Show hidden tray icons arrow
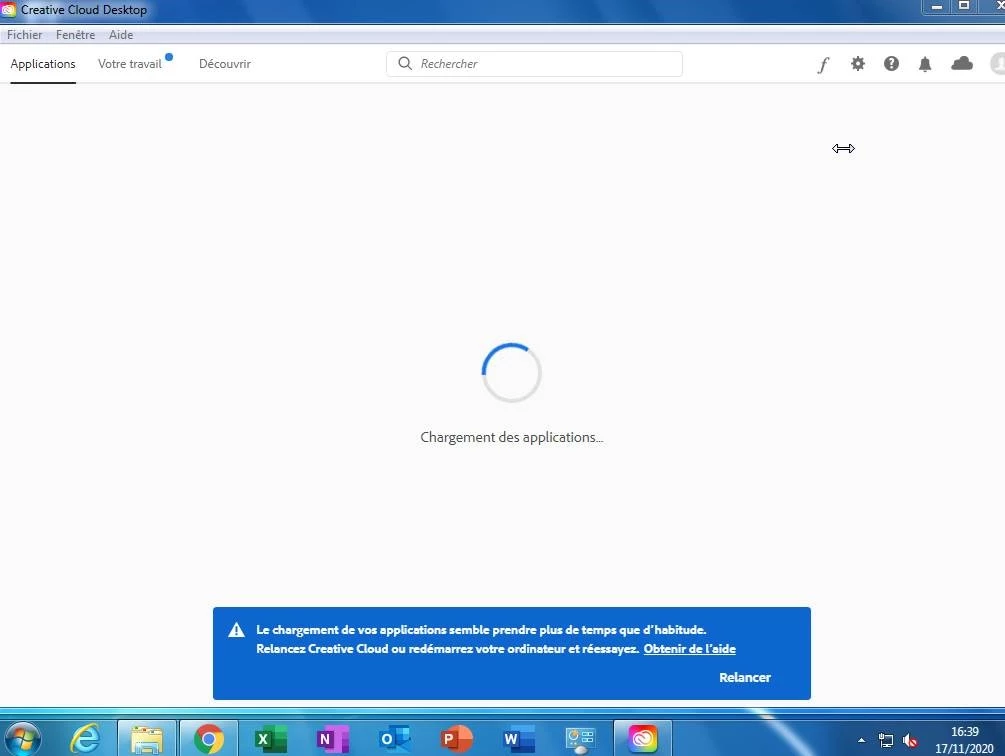The image size is (1005, 756). click(x=861, y=740)
